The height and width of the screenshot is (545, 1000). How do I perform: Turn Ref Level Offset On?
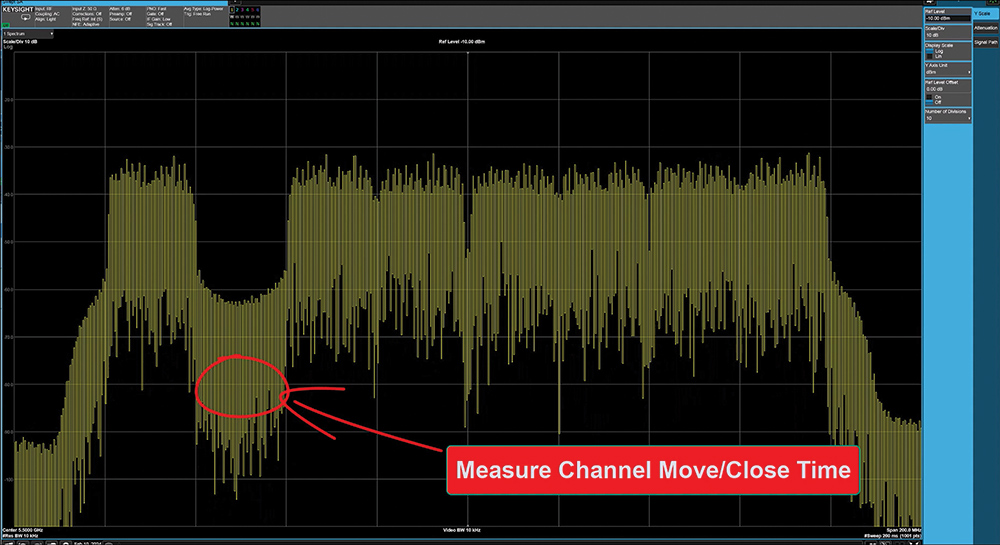(934, 97)
